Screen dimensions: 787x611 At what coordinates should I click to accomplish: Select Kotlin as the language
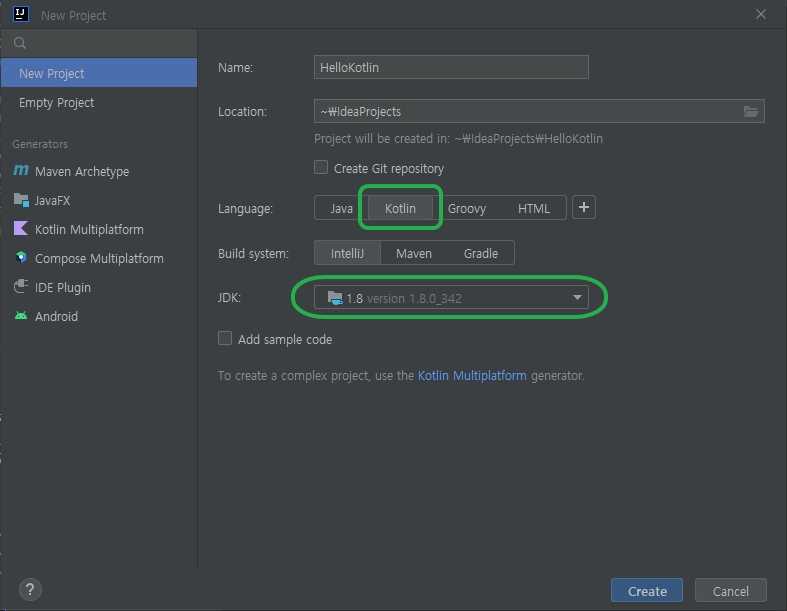[400, 208]
